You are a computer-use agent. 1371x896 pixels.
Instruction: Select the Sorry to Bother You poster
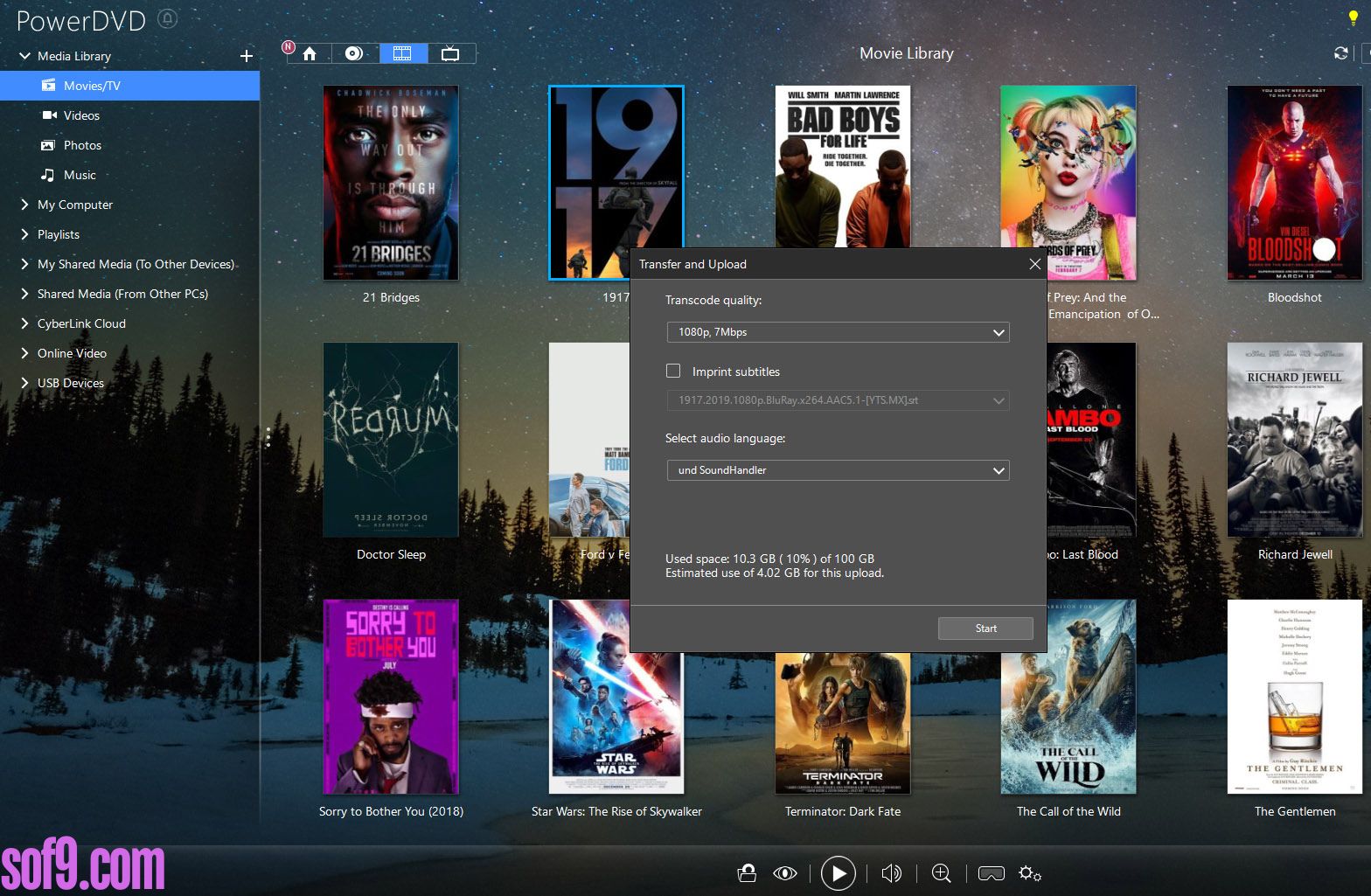coord(391,697)
